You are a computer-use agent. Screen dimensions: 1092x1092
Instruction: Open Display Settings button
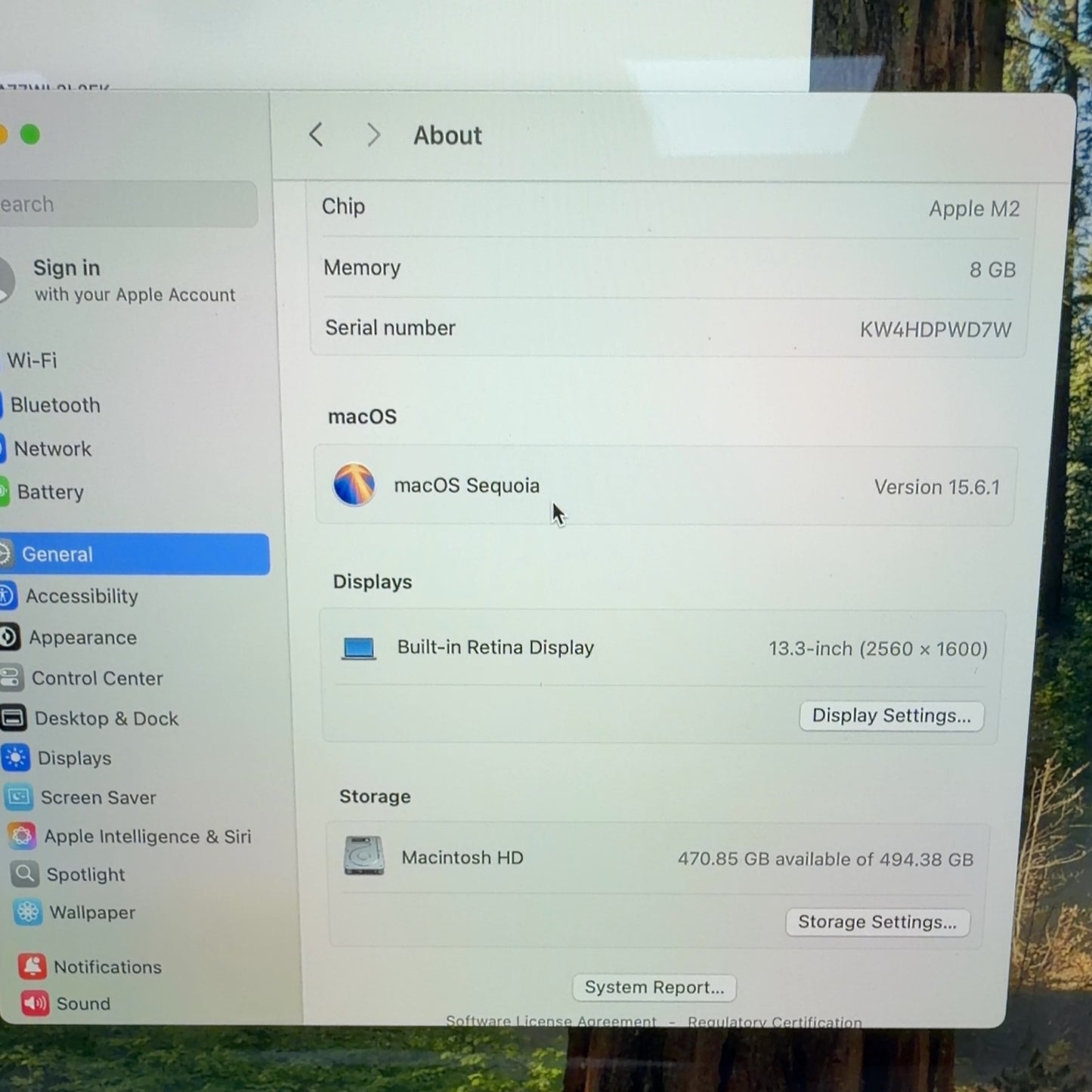tap(892, 716)
